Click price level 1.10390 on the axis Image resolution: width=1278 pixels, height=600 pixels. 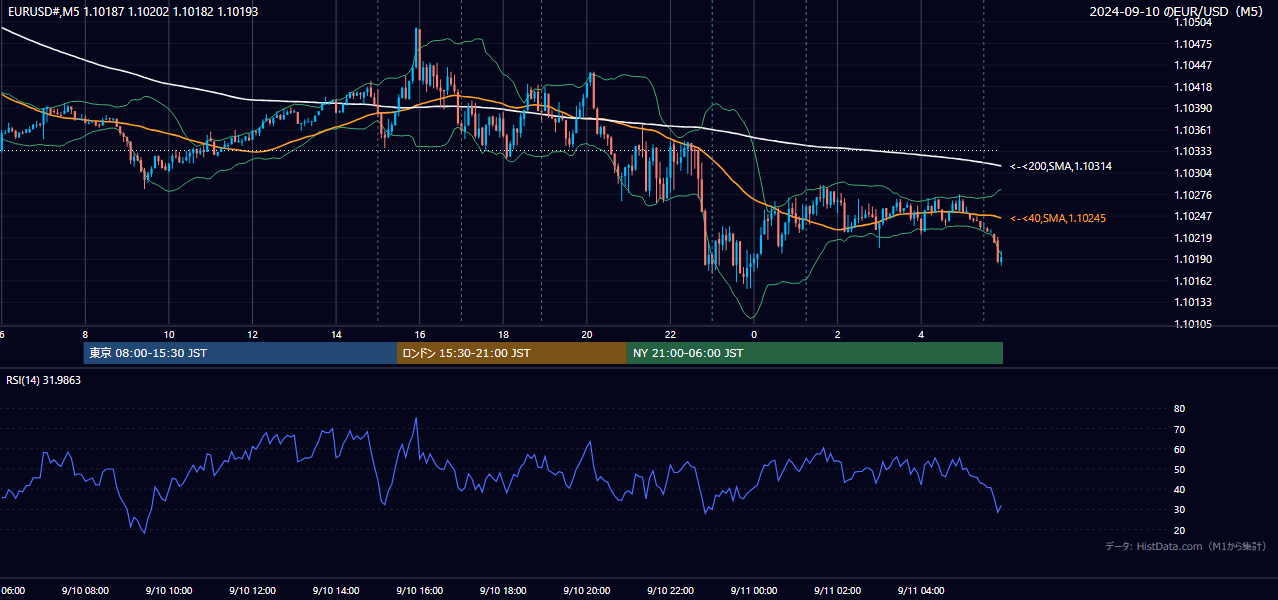click(x=1193, y=108)
